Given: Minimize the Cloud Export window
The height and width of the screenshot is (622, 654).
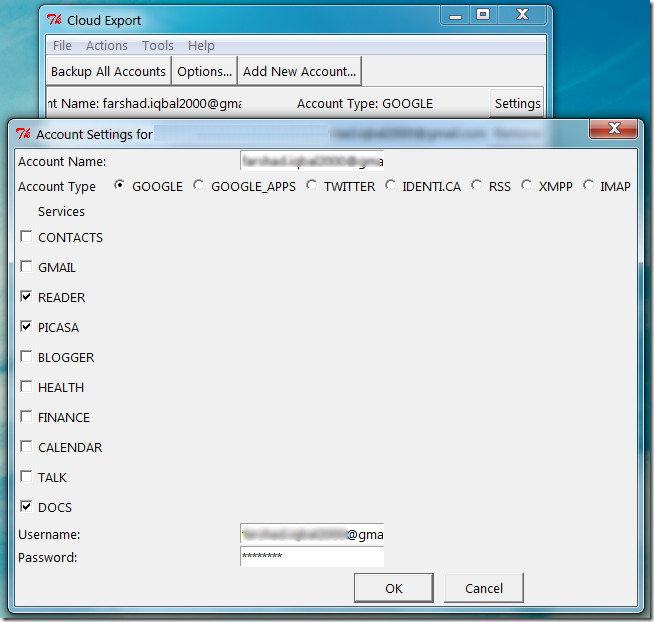Looking at the screenshot, I should pyautogui.click(x=455, y=15).
